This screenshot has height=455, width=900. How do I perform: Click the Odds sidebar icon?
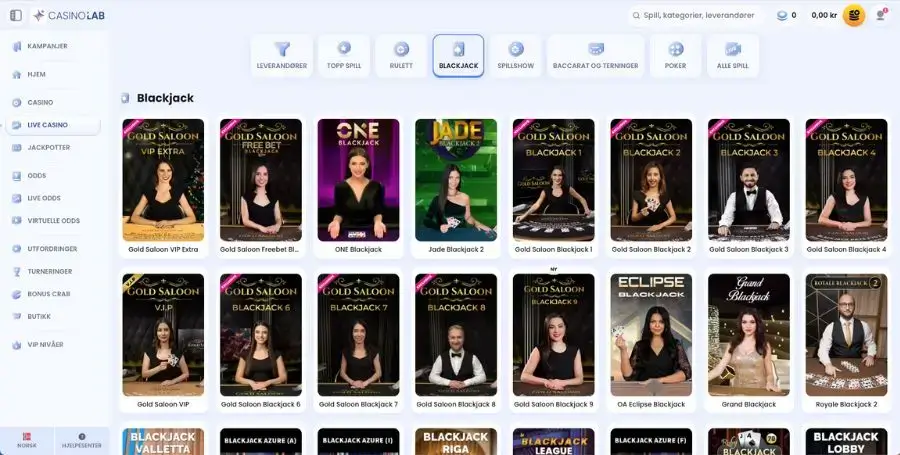17,176
